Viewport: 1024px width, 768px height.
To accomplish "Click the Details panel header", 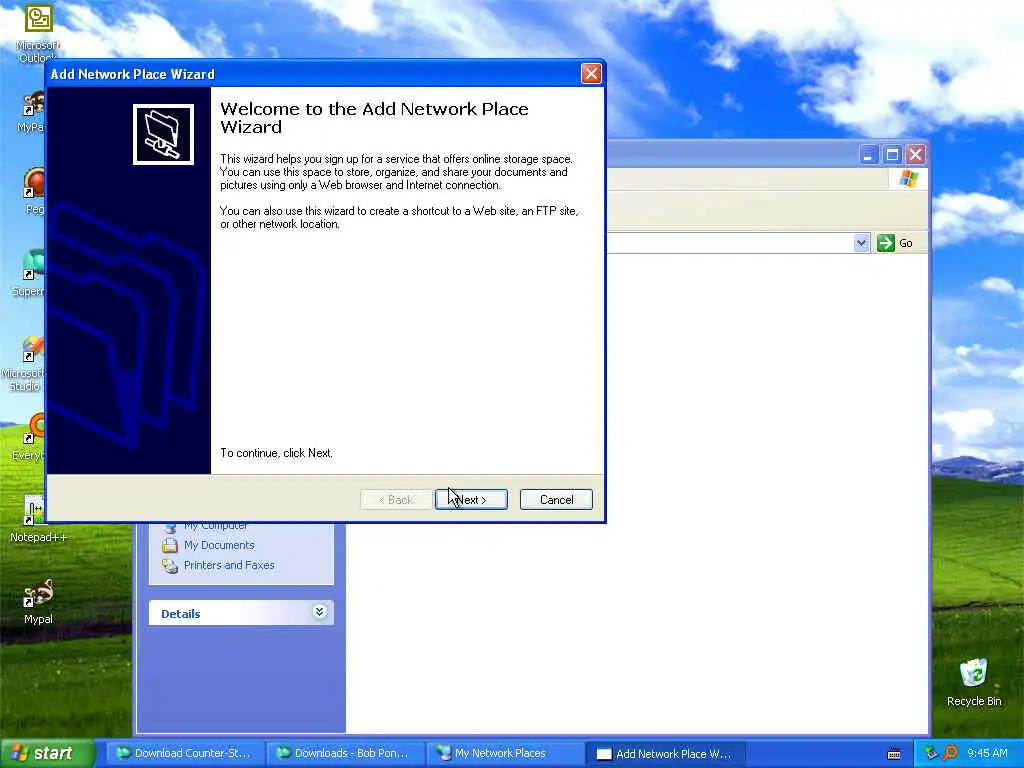I will [x=241, y=613].
